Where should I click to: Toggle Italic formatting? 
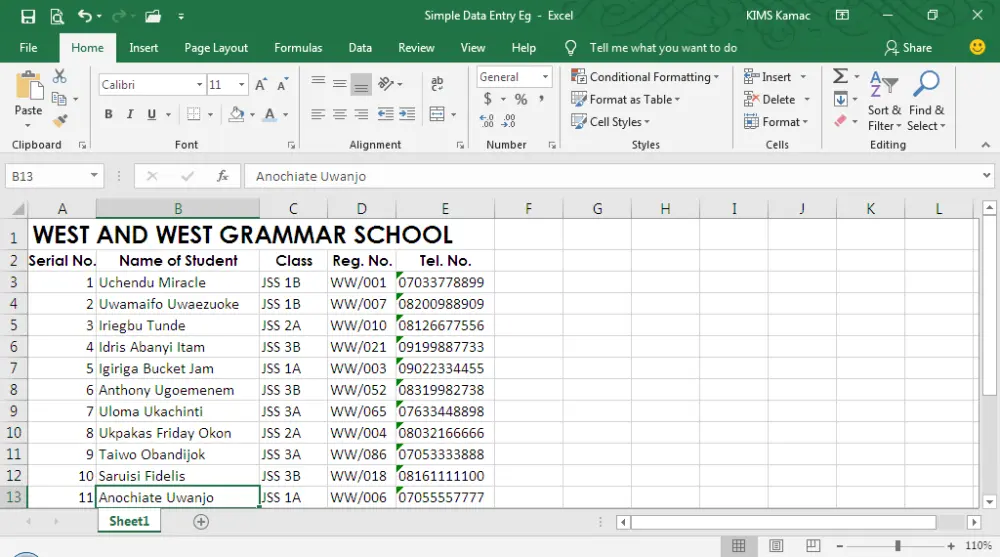pyautogui.click(x=130, y=114)
